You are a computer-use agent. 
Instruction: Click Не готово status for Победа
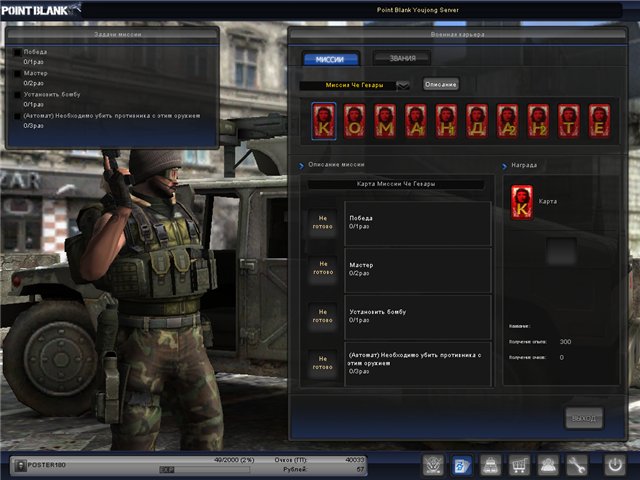click(322, 222)
